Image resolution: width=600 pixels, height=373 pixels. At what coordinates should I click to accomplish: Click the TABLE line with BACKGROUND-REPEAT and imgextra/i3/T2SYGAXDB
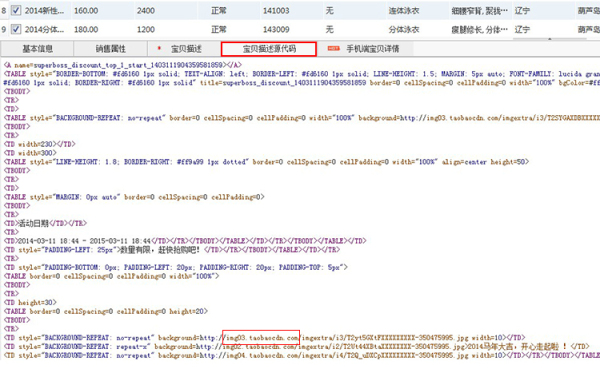click(x=302, y=118)
